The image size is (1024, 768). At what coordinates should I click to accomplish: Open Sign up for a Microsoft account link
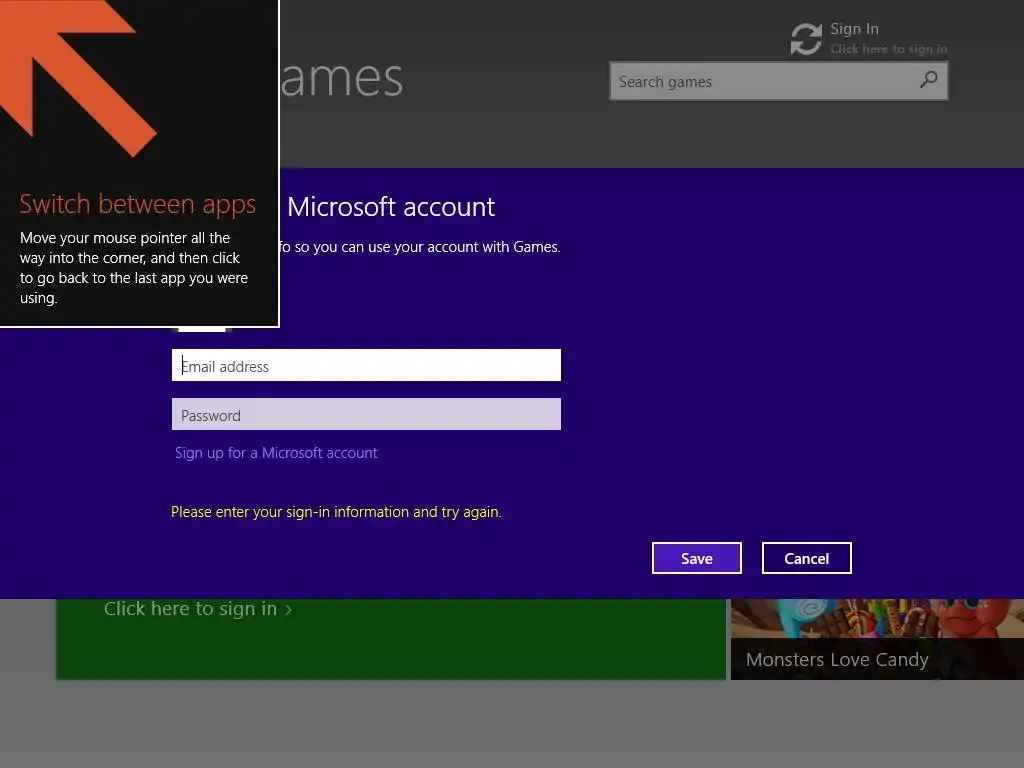pyautogui.click(x=276, y=453)
